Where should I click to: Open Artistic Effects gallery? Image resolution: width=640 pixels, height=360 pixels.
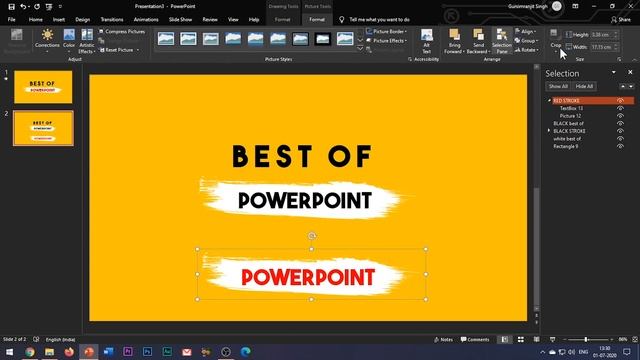[87, 41]
